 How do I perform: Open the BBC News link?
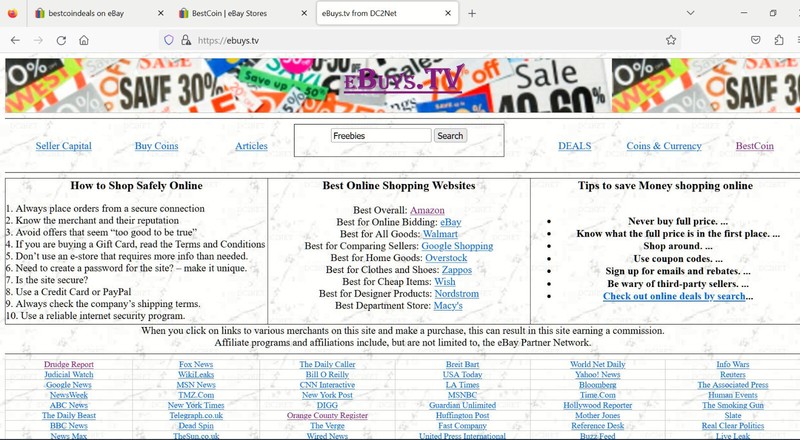(69, 426)
